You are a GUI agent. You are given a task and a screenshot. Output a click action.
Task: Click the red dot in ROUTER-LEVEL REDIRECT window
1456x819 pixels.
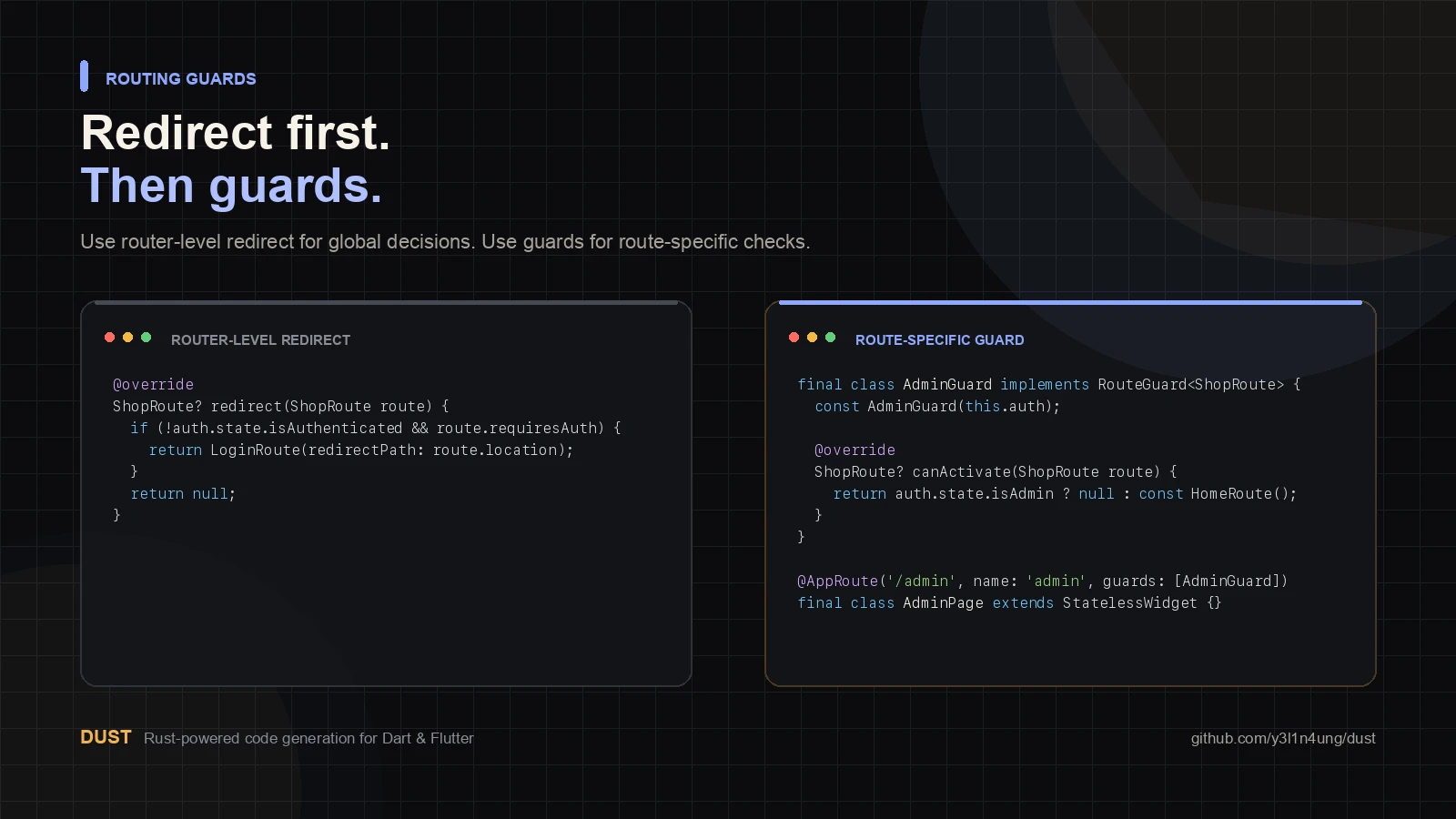tap(109, 338)
